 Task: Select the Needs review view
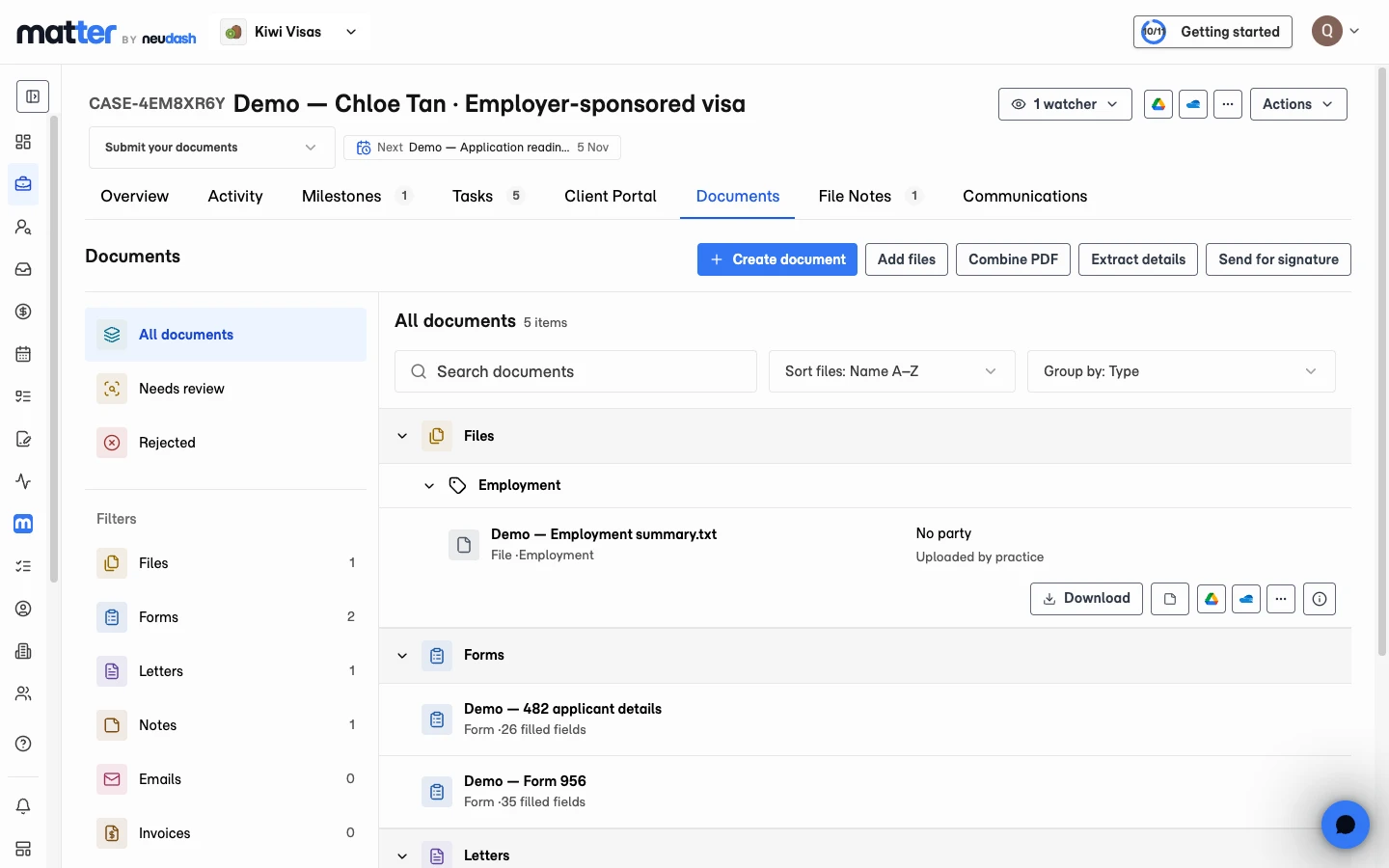coord(226,389)
